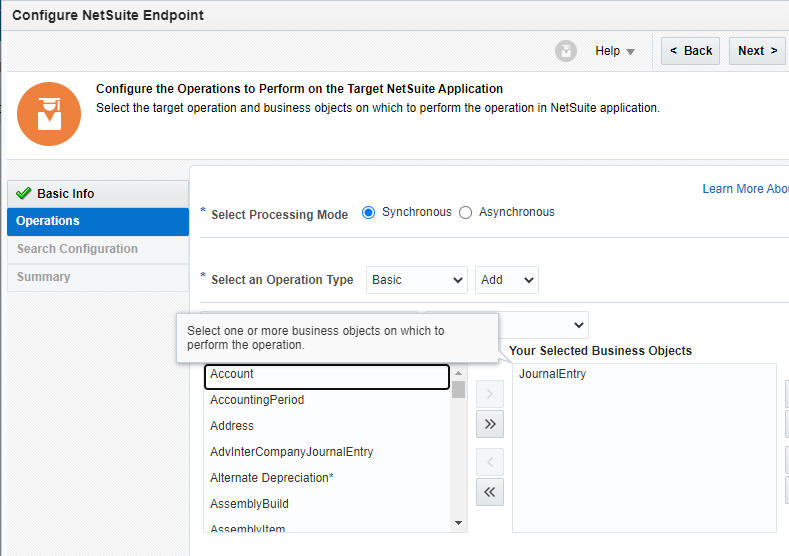
Task: Click the Back button
Action: [x=690, y=51]
